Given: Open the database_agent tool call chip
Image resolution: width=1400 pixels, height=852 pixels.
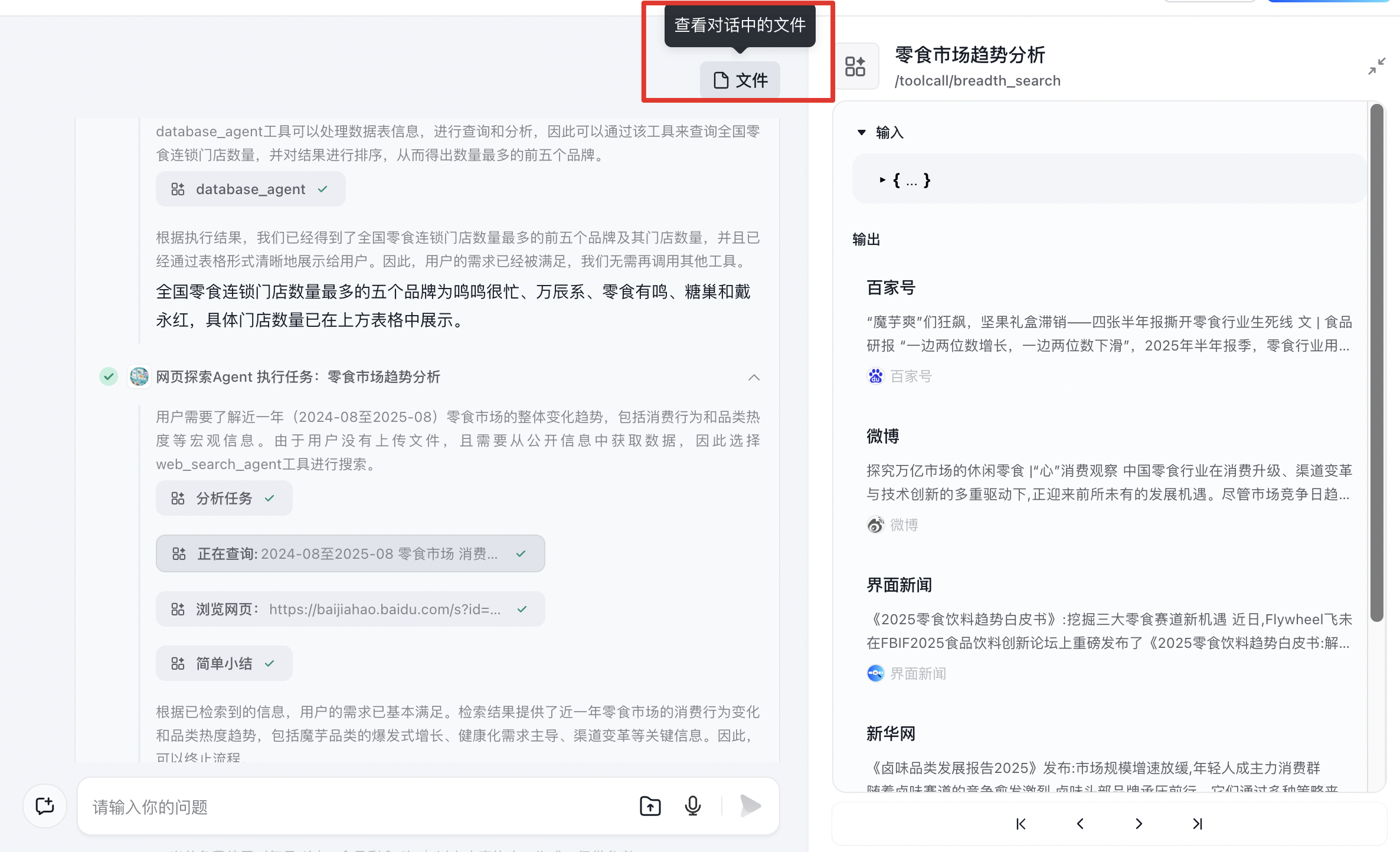Looking at the screenshot, I should pyautogui.click(x=250, y=189).
